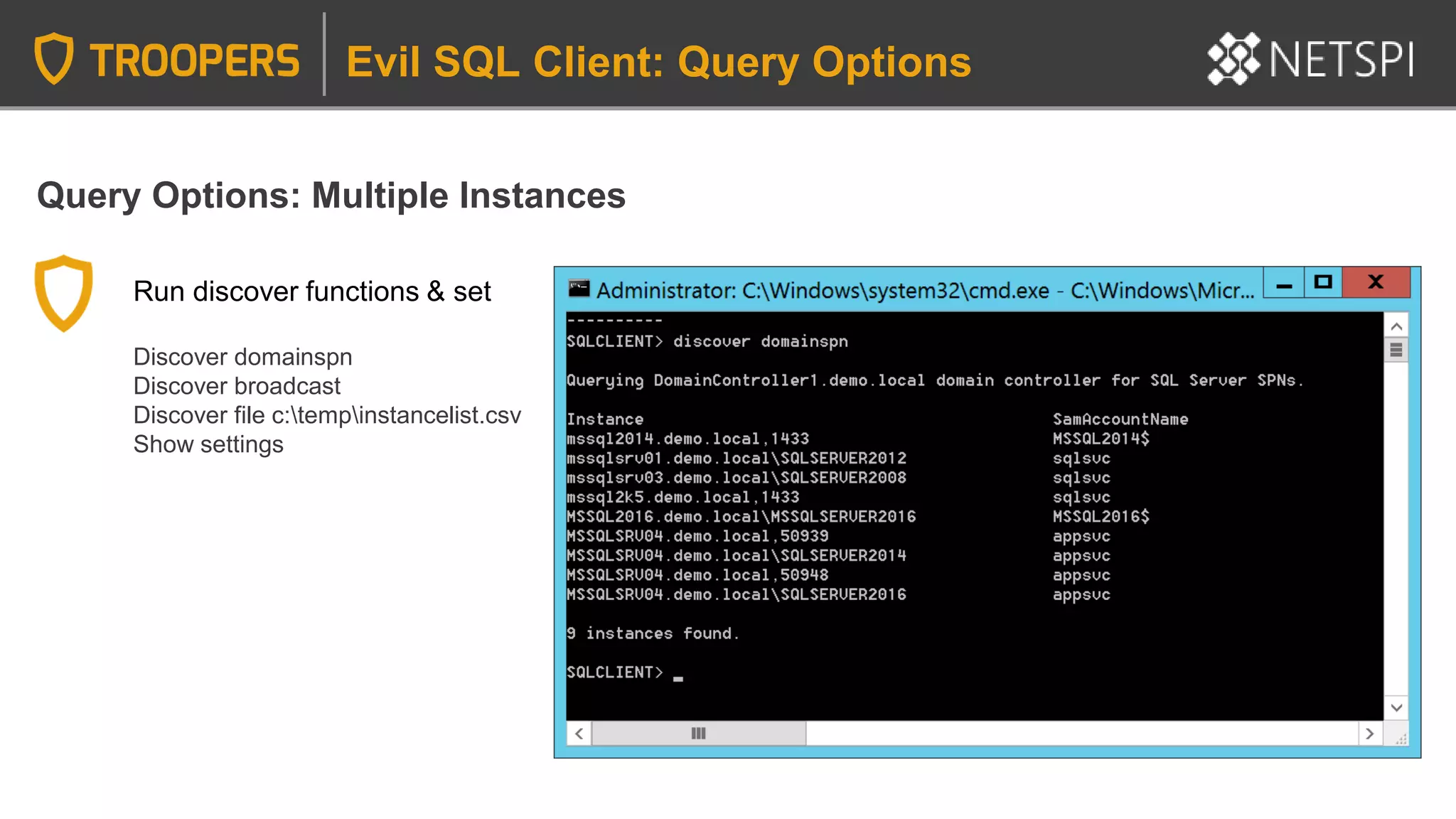Click 'Query Options: Multiple Instances' heading
The image size is (1456, 819).
tap(331, 196)
